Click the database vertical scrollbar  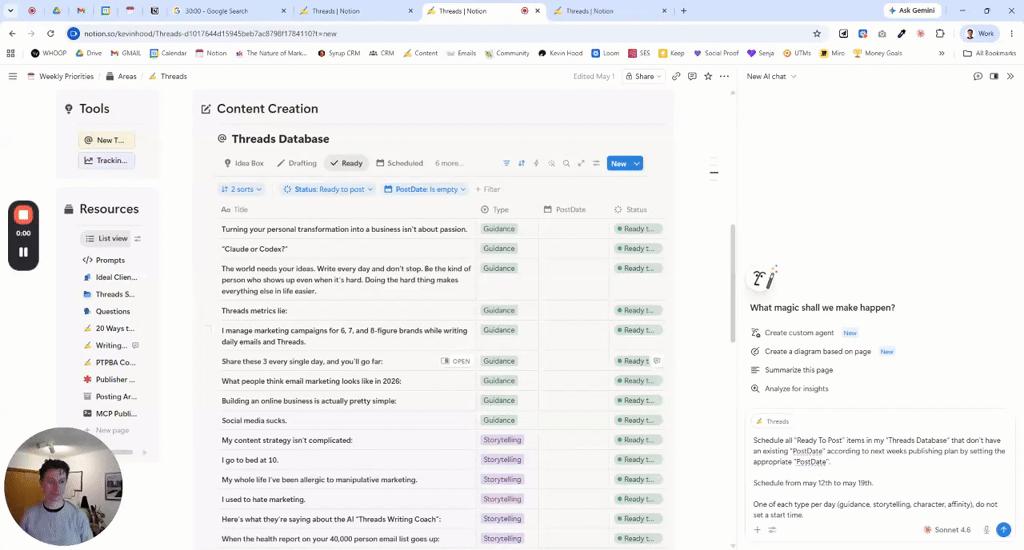coord(733,283)
